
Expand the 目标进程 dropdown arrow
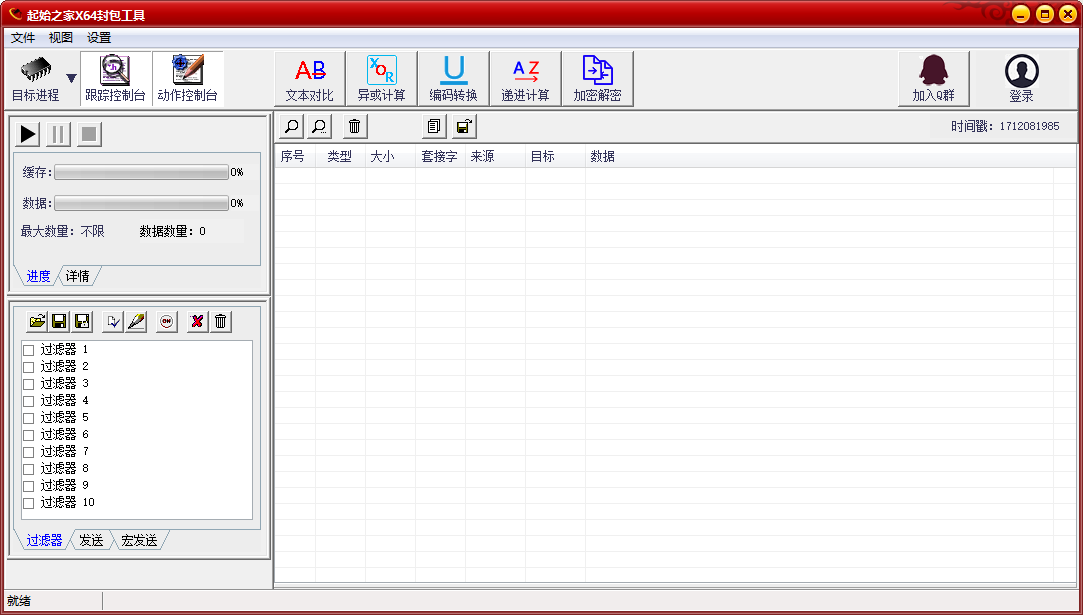point(71,79)
